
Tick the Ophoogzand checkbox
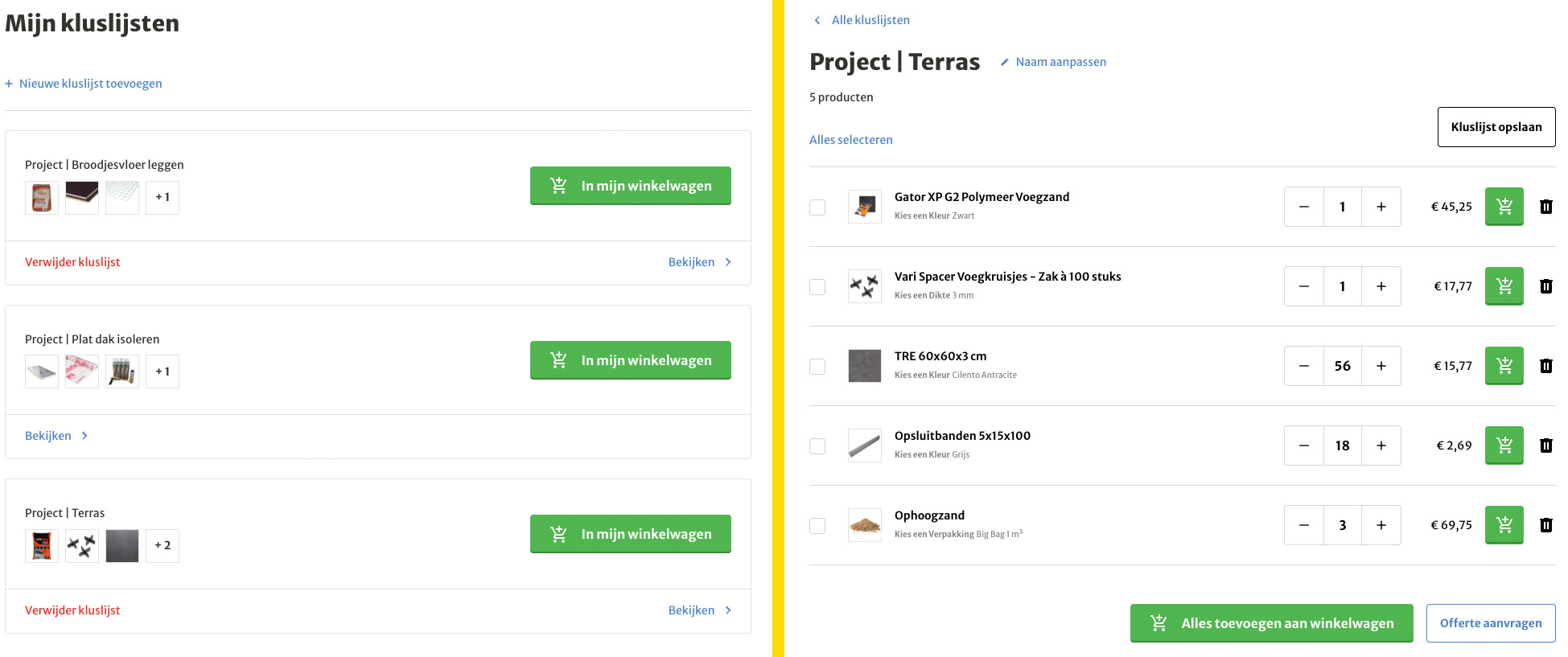(x=817, y=526)
